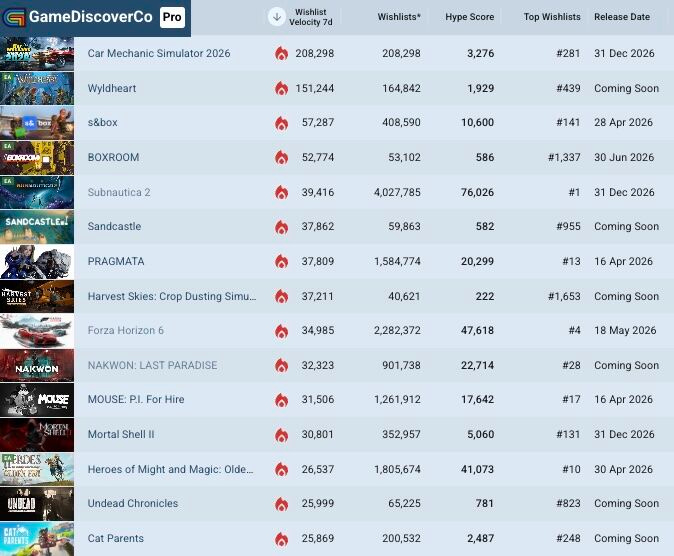Click Car Mechanic Simulator 2026 thumbnail
Viewport: 674px width, 556px height.
[x=37, y=54]
